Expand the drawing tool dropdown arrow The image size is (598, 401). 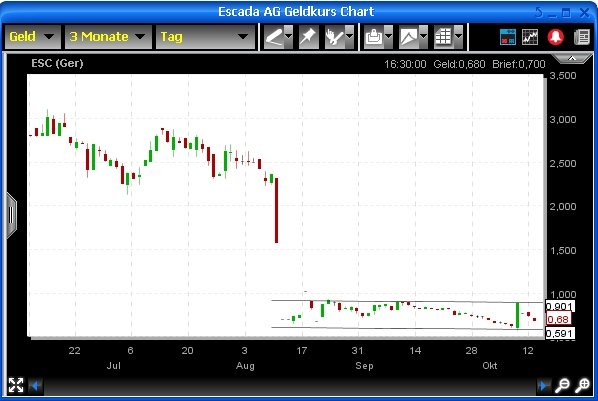(289, 37)
